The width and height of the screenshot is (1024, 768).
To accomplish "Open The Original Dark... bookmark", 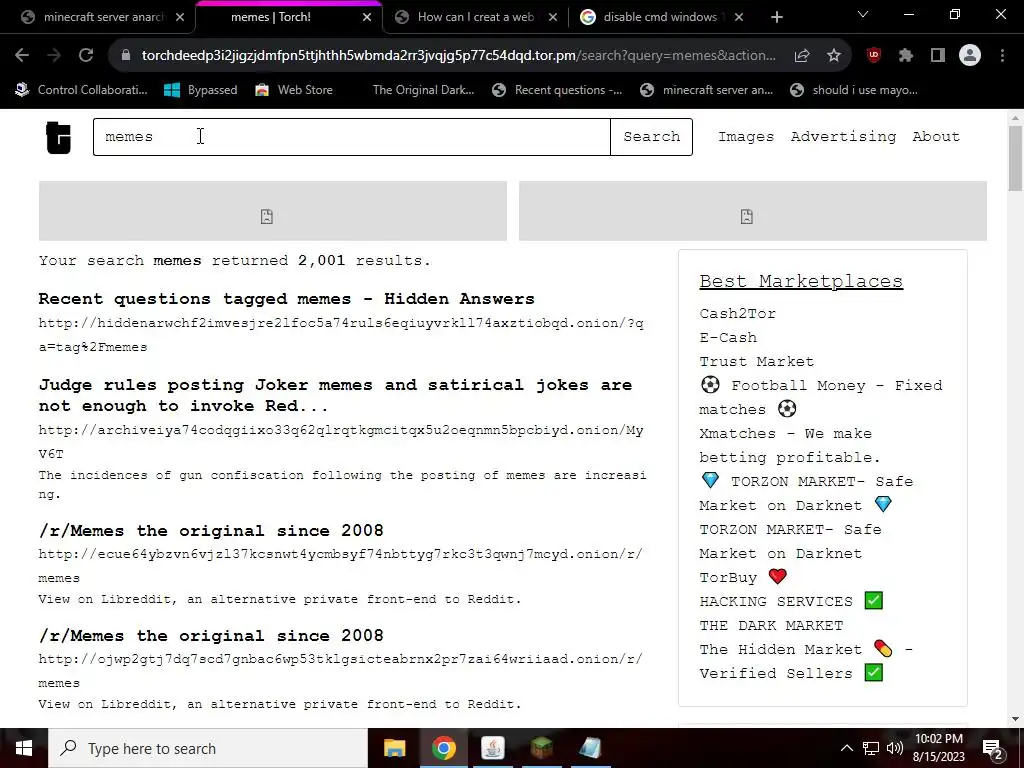I will (423, 90).
